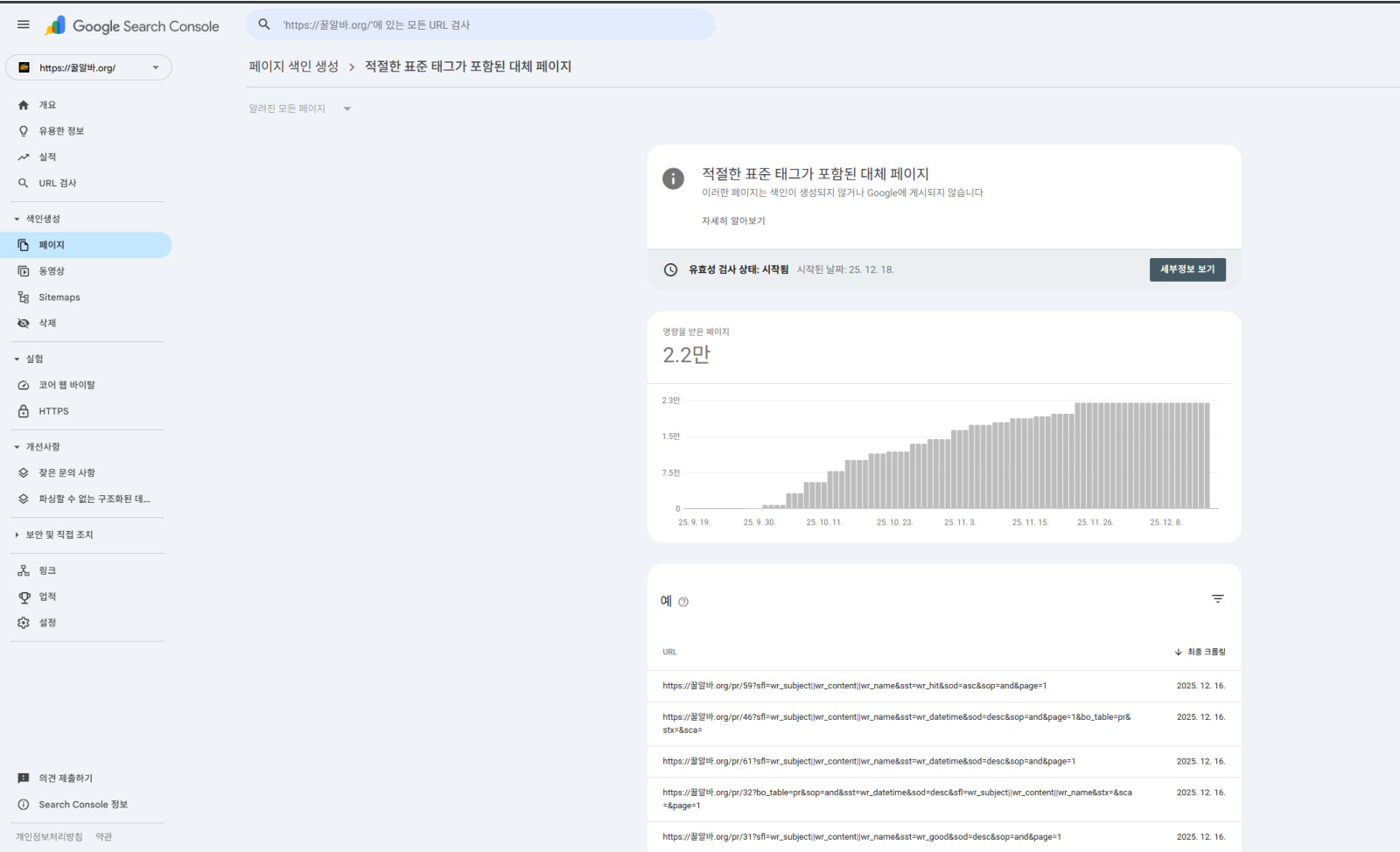Click the filter icon in examples table
1400x852 pixels.
1217,599
